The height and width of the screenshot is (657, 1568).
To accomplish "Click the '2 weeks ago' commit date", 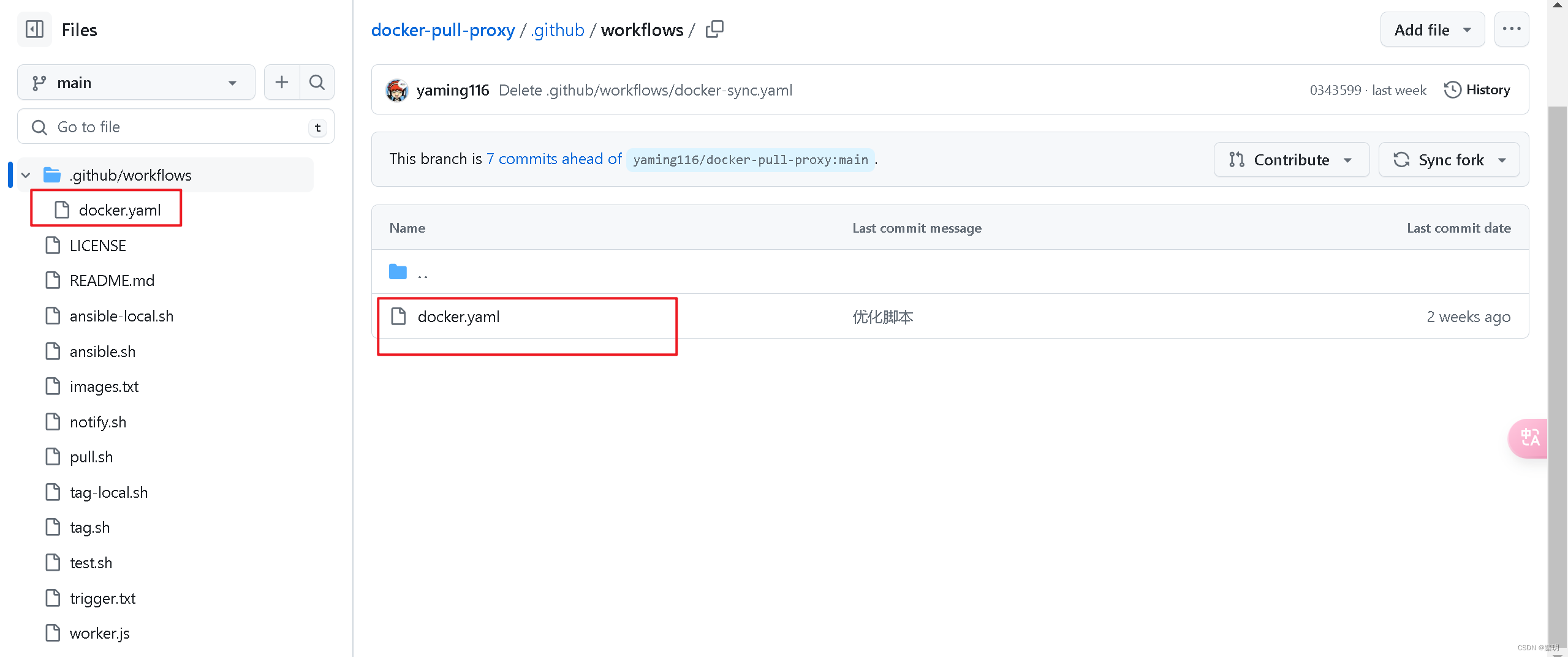I will 1468,317.
